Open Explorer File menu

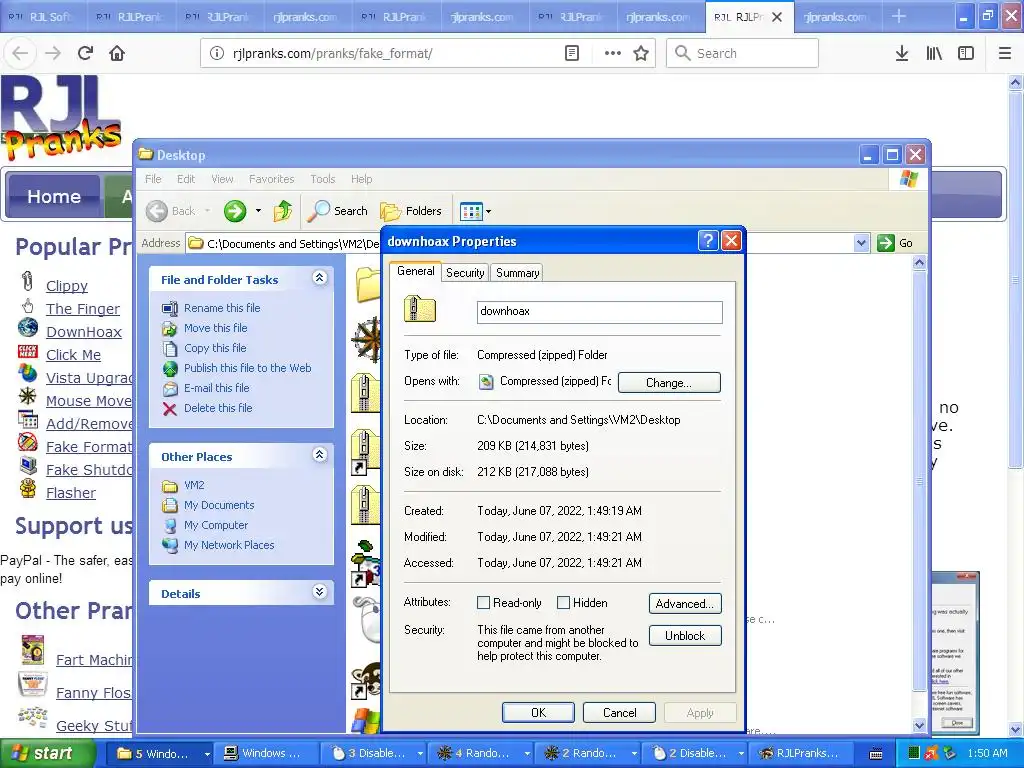(153, 179)
